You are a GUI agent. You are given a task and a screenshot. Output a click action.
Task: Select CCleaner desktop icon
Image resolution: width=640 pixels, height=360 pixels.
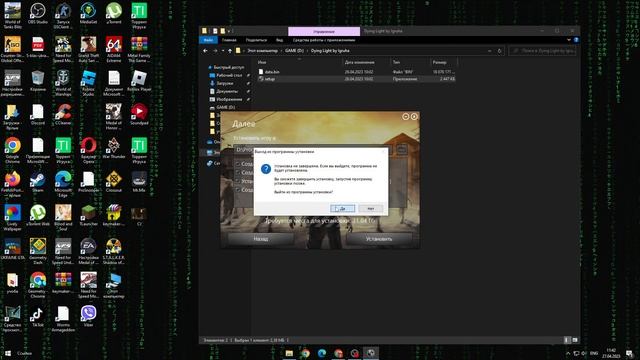63,114
